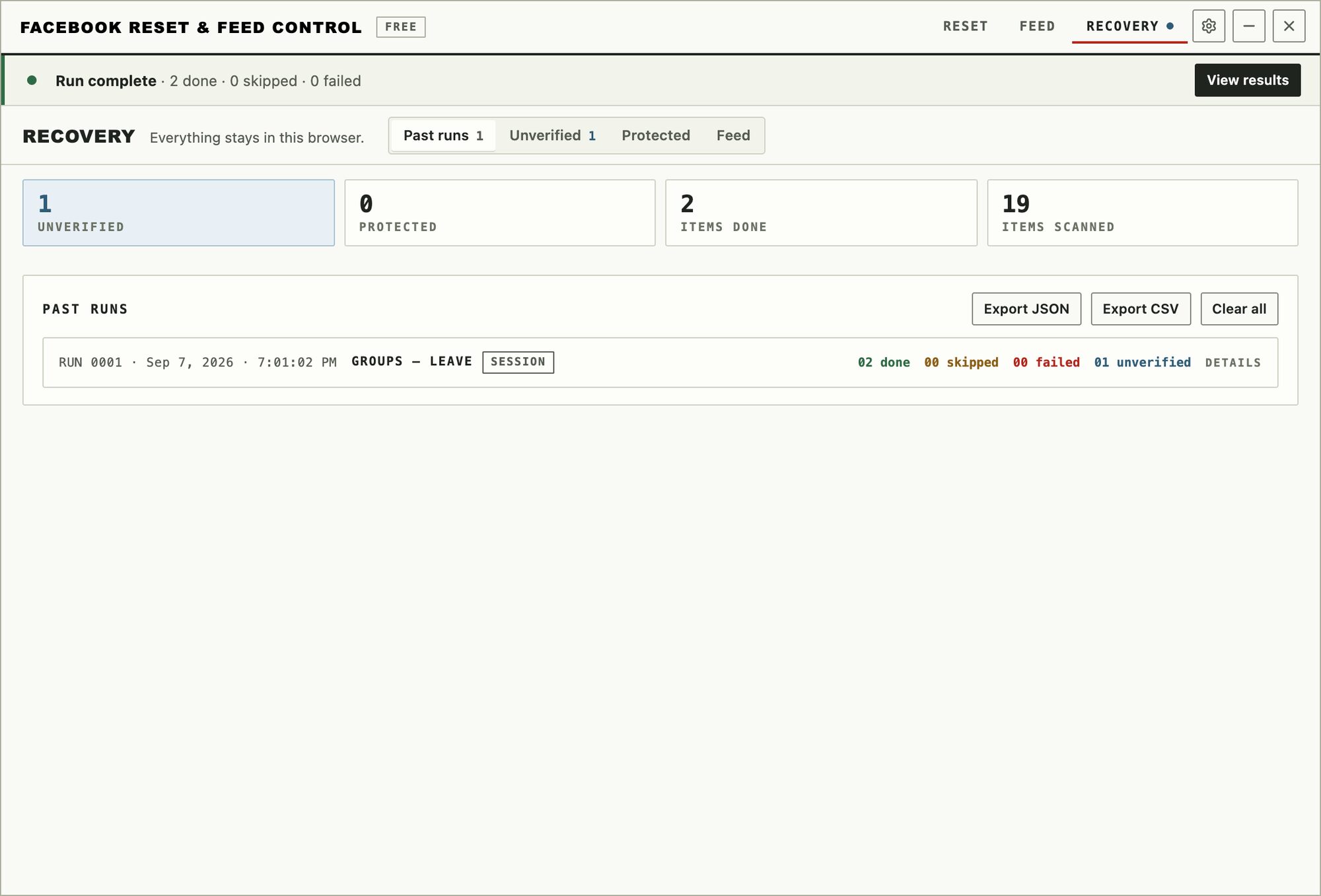Switch to the RESET top tab

[x=965, y=26]
